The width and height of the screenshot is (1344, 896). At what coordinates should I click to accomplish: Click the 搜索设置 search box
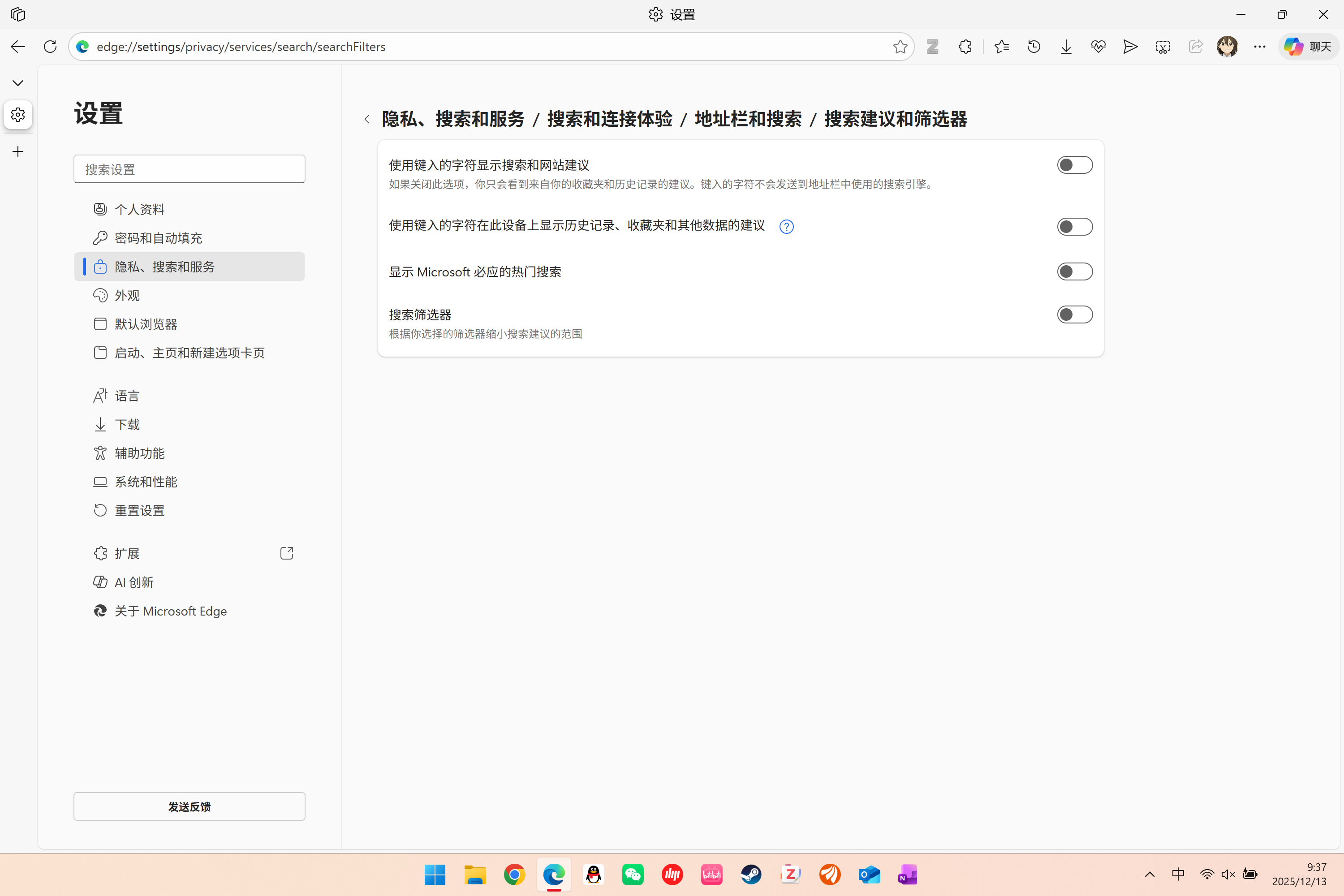pos(189,168)
